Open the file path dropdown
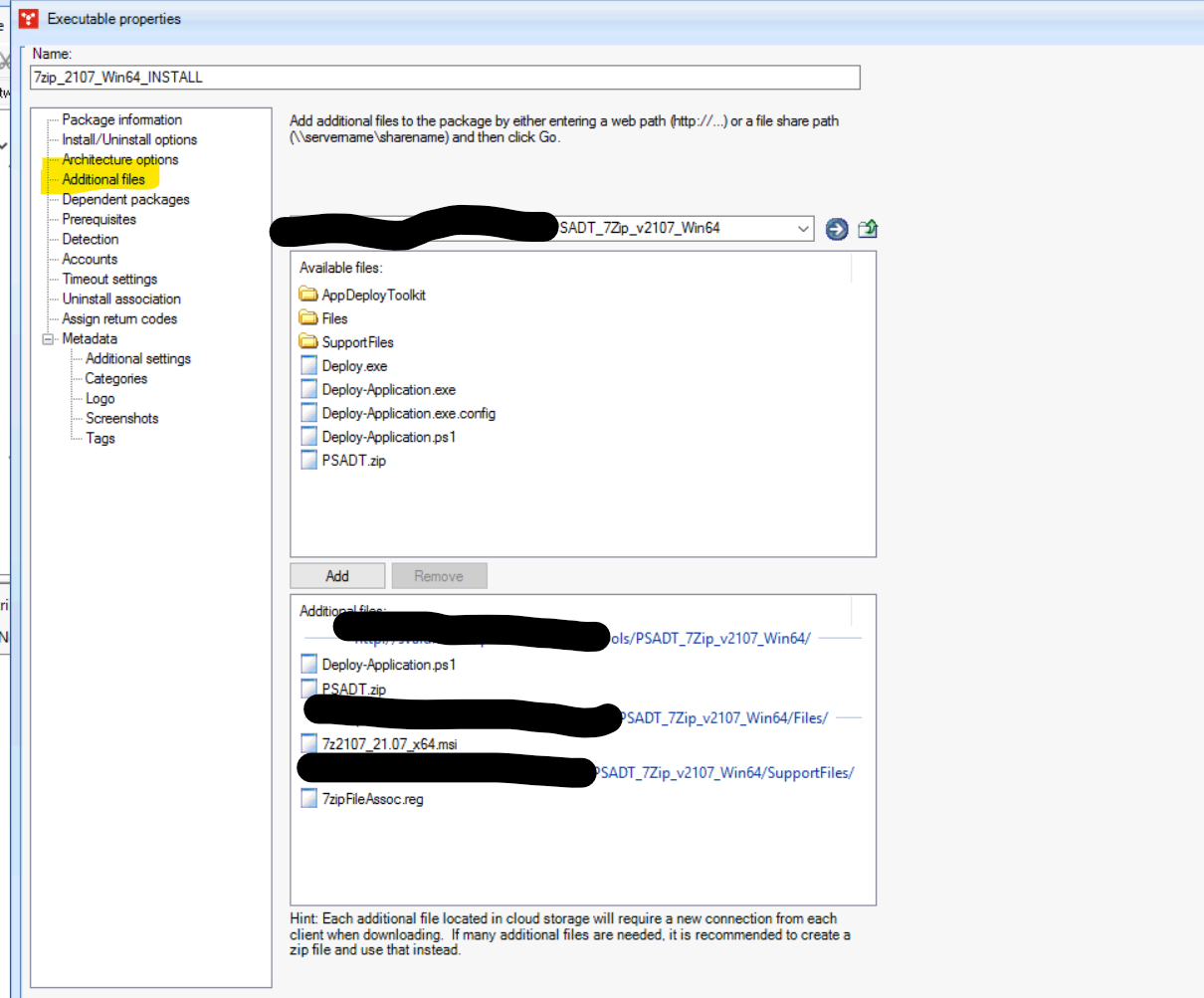 pyautogui.click(x=803, y=229)
